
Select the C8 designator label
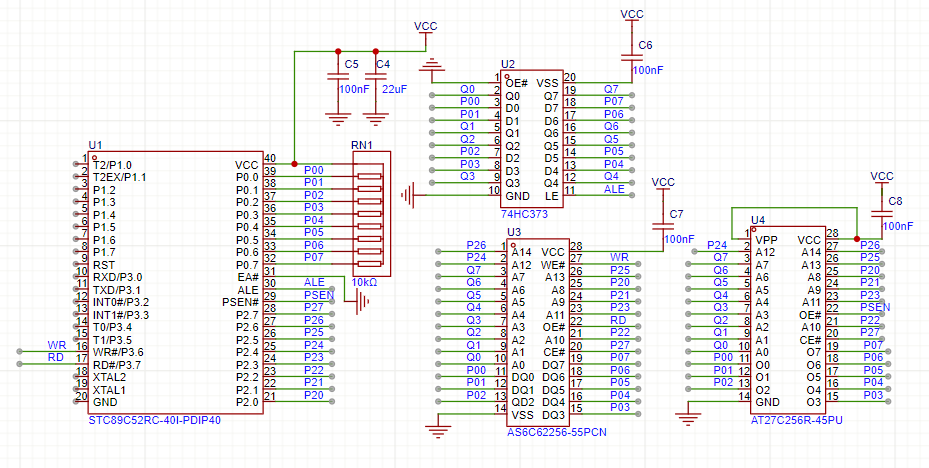click(x=895, y=201)
